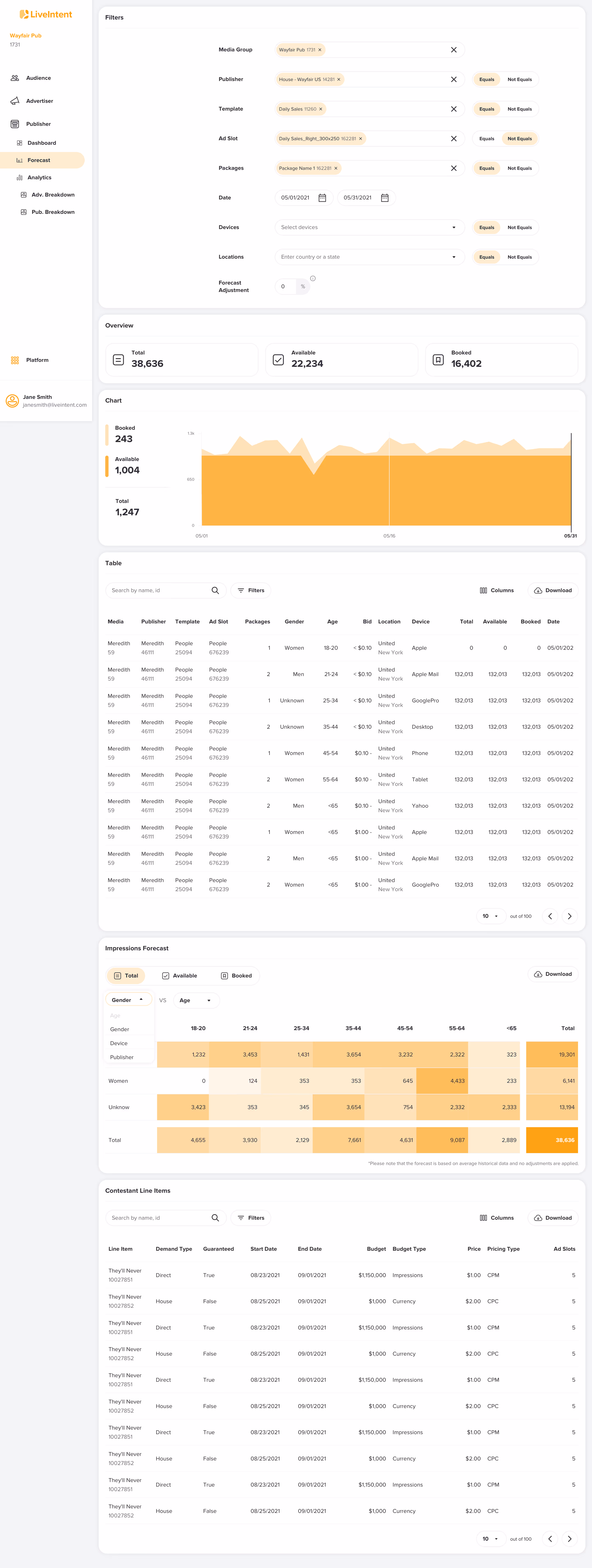Screen dimensions: 592x1568
Task: Open Columns in the Table section
Action: click(x=496, y=591)
